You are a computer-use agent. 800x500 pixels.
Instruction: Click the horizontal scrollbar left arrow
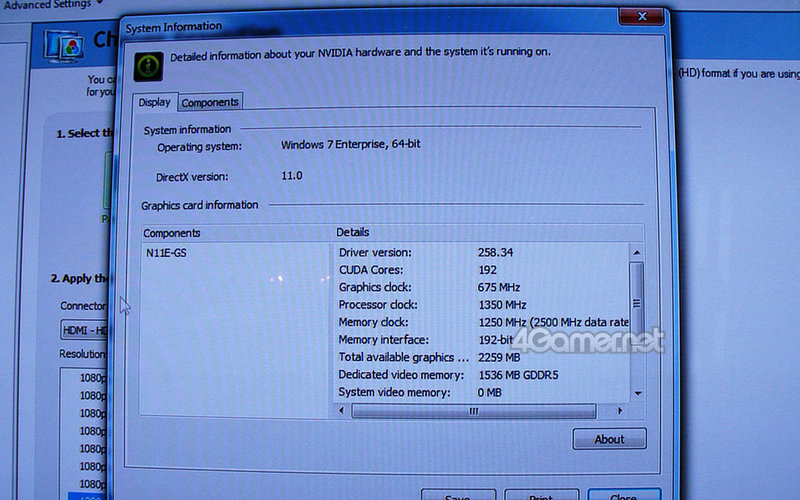click(341, 411)
